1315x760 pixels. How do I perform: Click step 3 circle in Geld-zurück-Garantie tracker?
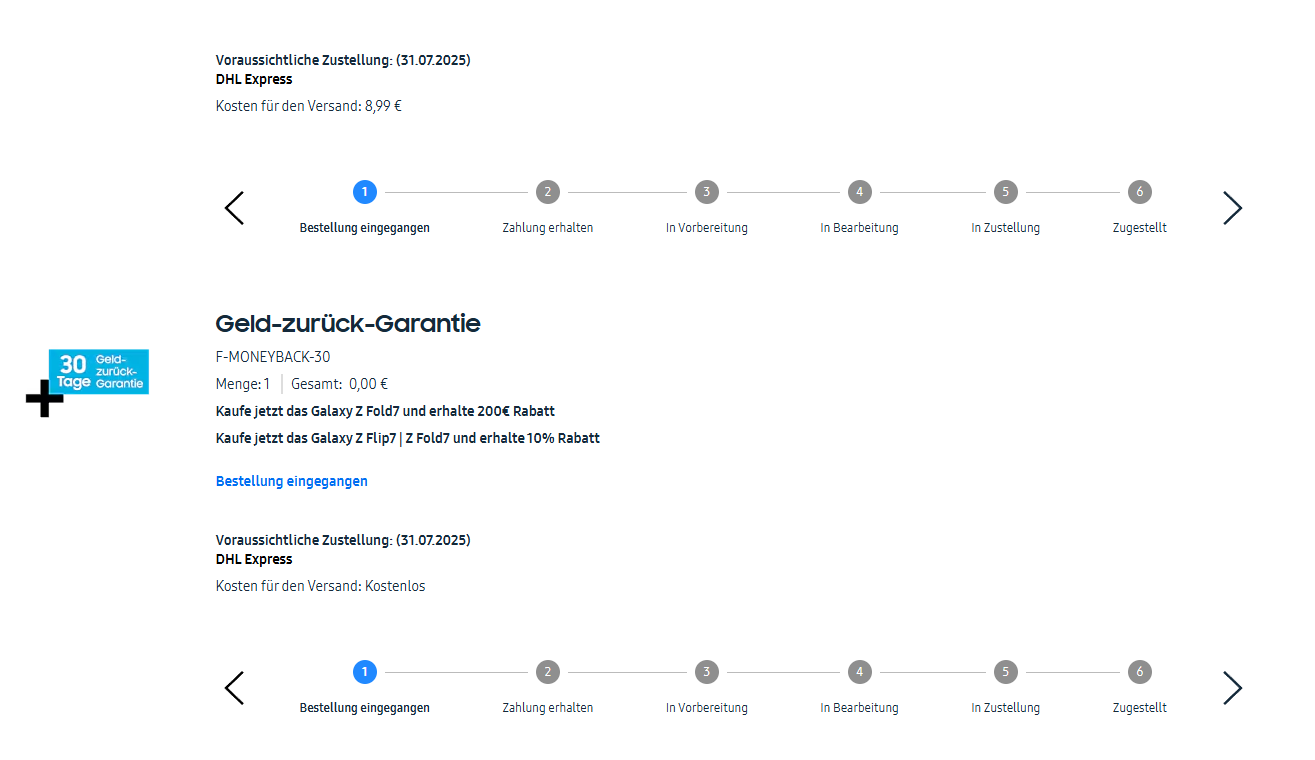(x=707, y=672)
